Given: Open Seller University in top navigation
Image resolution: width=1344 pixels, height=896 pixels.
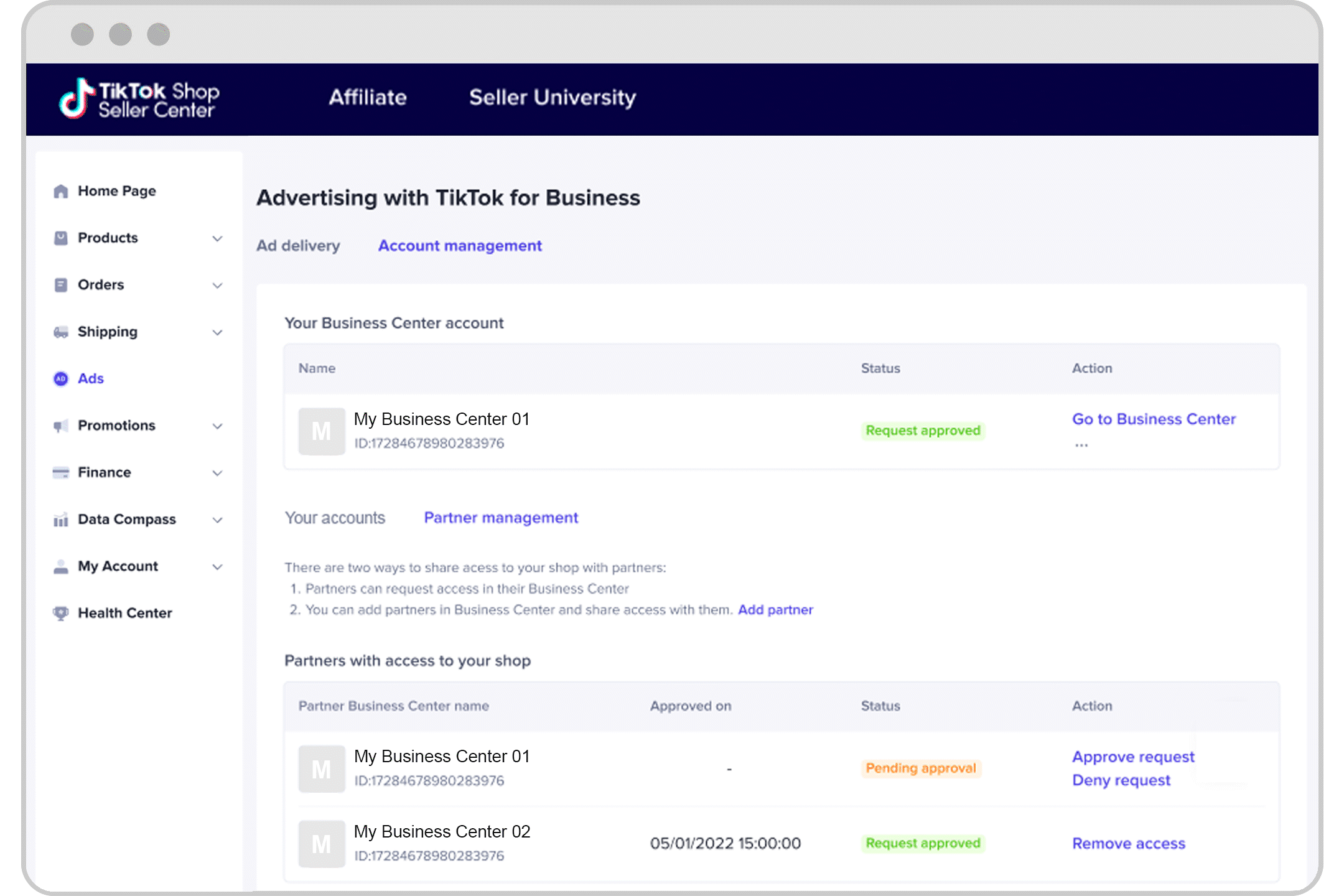Looking at the screenshot, I should tap(552, 98).
